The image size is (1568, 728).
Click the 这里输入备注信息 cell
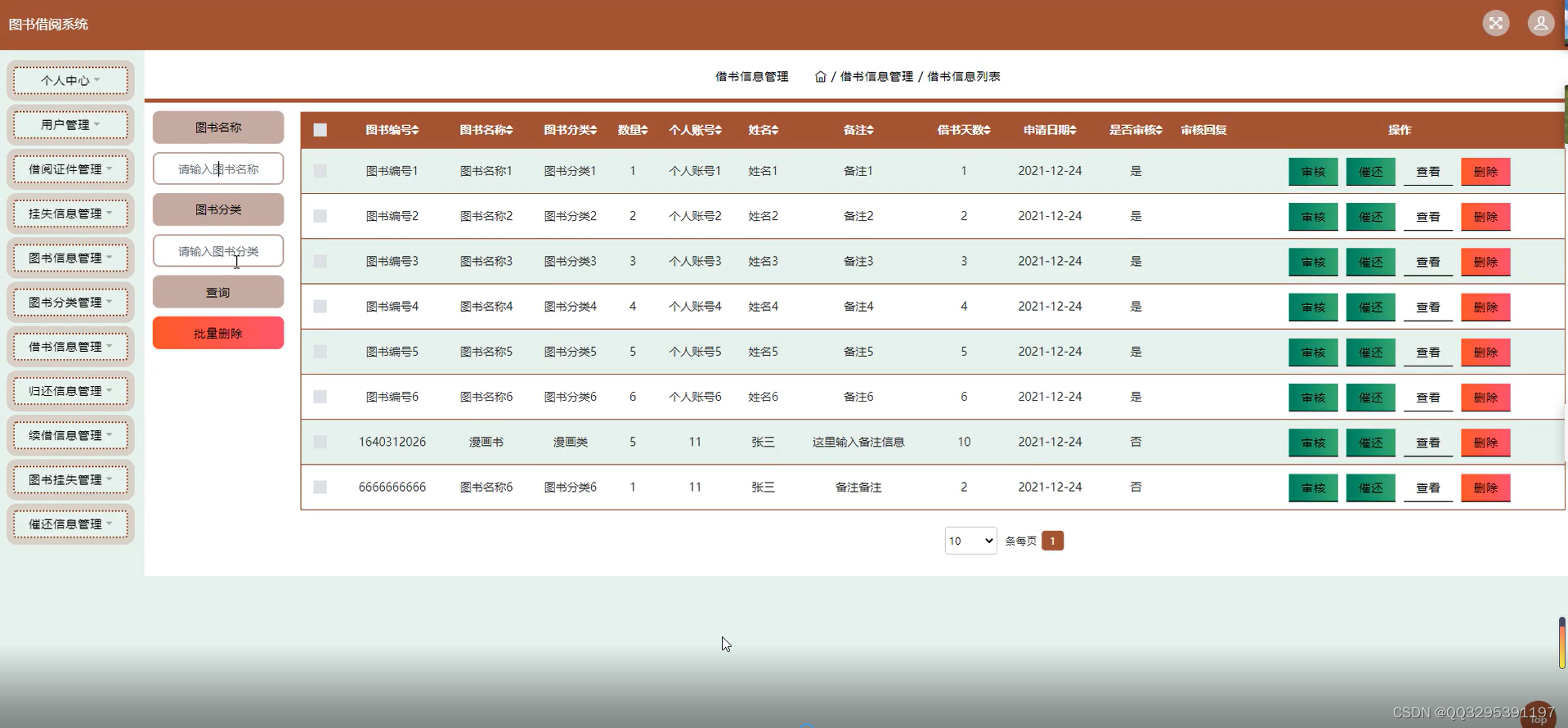(858, 442)
